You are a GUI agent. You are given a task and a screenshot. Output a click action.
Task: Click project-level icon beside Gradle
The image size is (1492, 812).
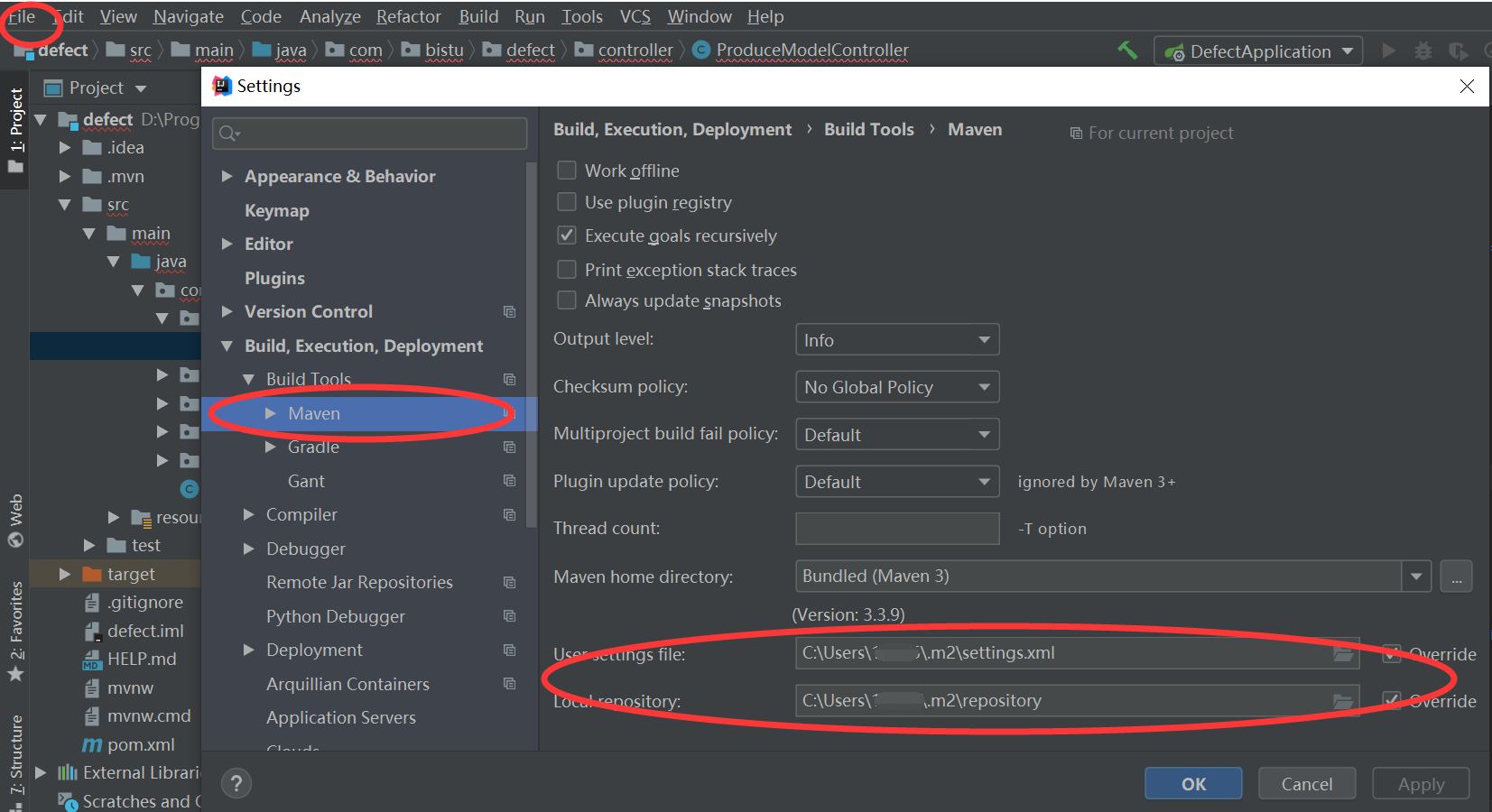pyautogui.click(x=509, y=447)
